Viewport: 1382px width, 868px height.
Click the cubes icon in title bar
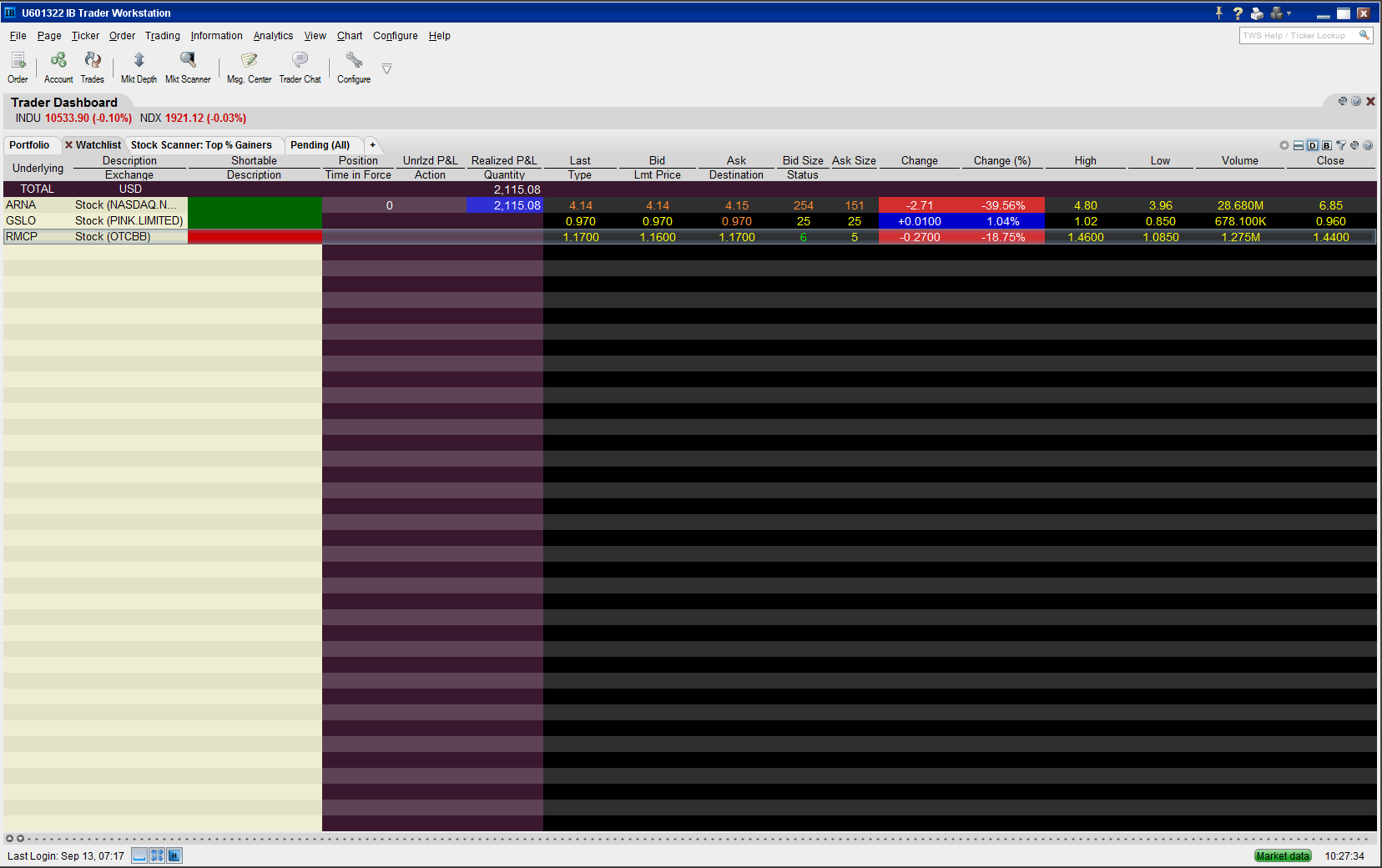1276,13
